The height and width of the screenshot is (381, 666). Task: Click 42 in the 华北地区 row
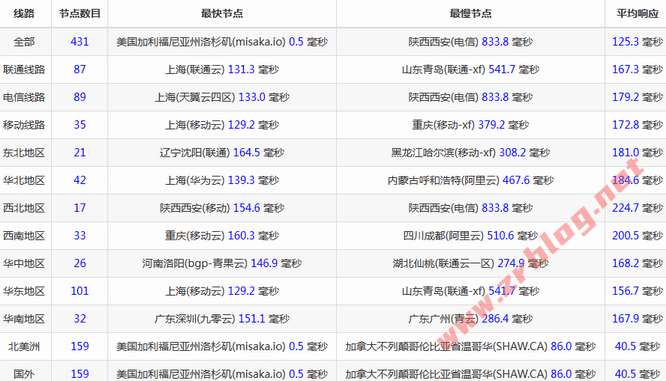point(79,180)
